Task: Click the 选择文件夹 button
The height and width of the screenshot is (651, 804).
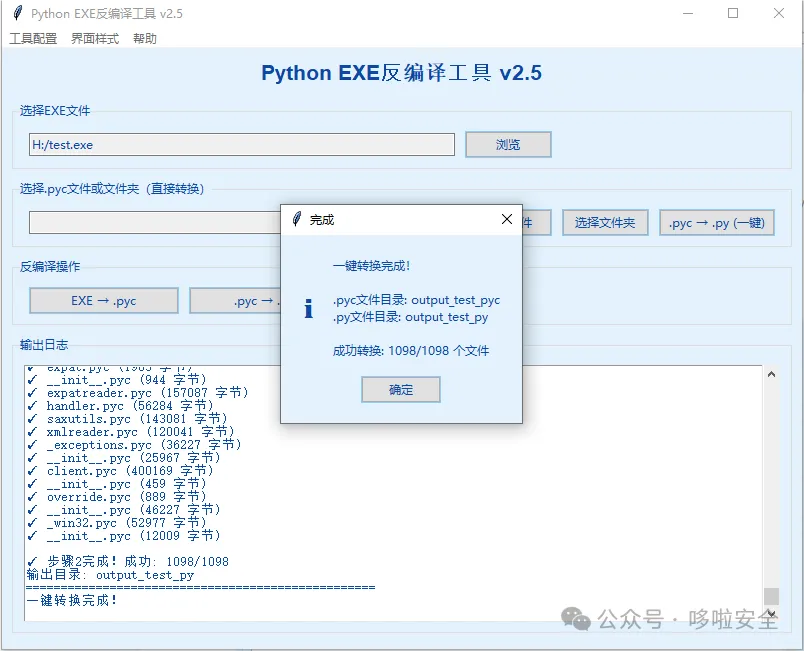Action: 605,222
